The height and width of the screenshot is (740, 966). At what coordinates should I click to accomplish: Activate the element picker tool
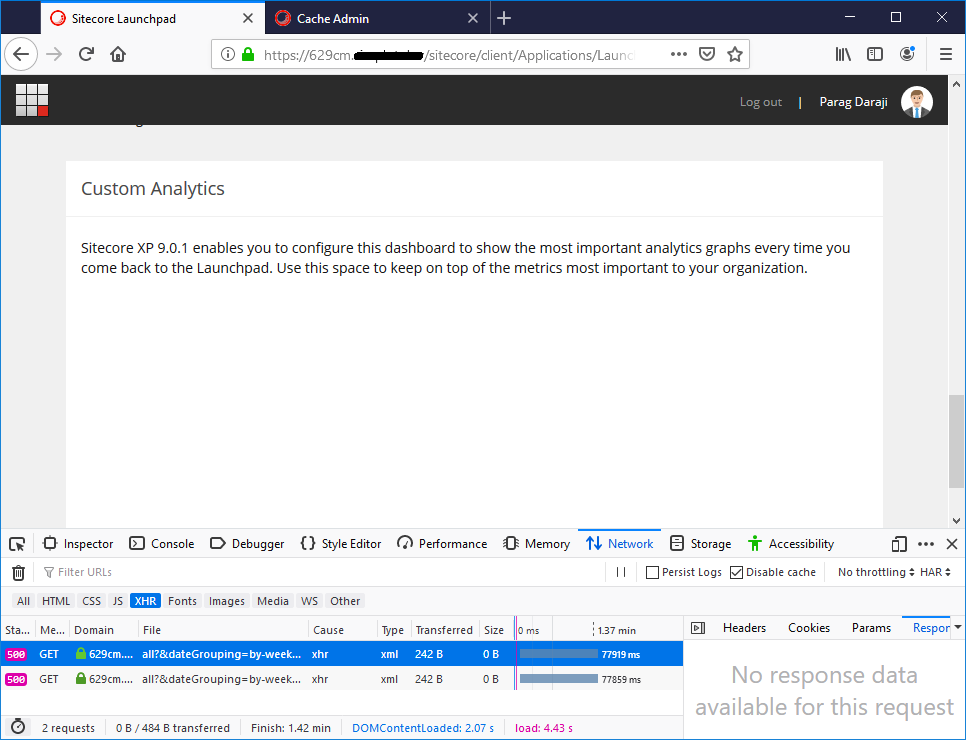pyautogui.click(x=17, y=544)
